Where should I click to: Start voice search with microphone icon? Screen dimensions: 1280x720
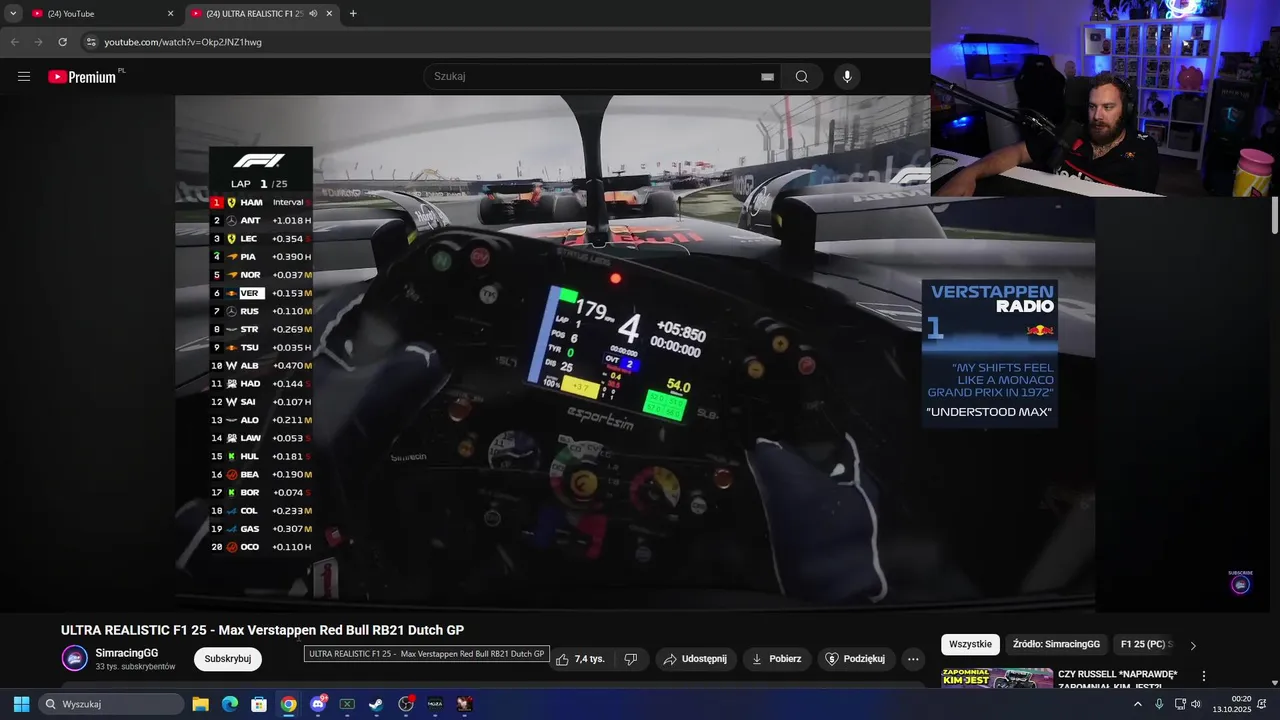tap(847, 77)
